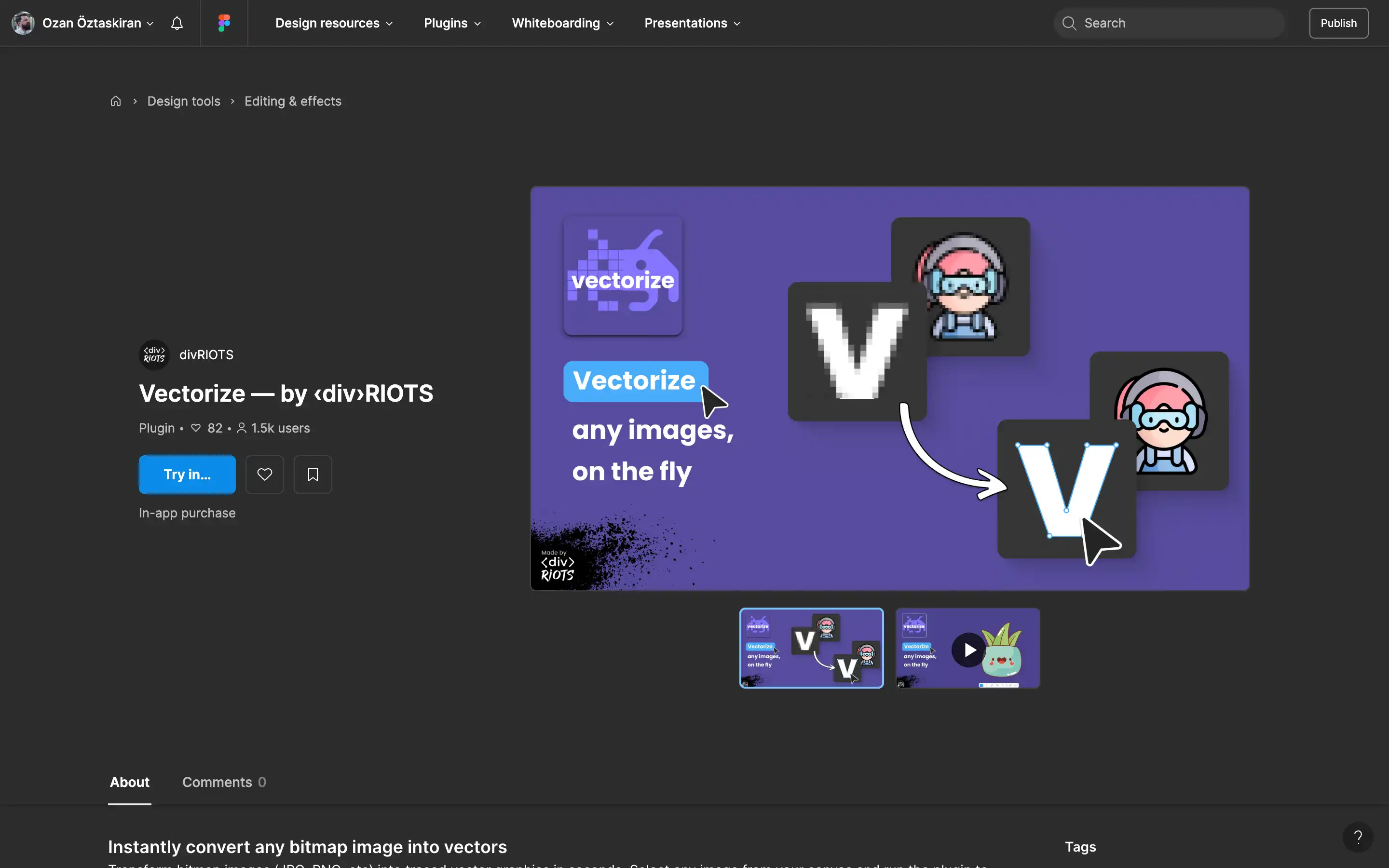
Task: Open the divRIOTS publisher avatar
Action: tap(154, 354)
